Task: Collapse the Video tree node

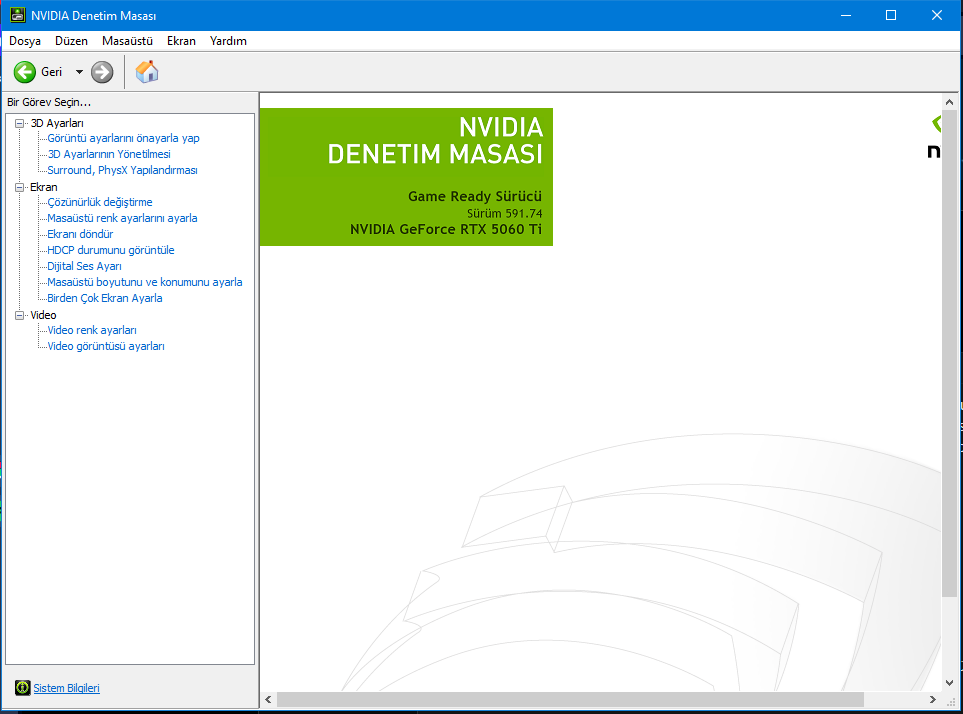Action: tap(20, 315)
